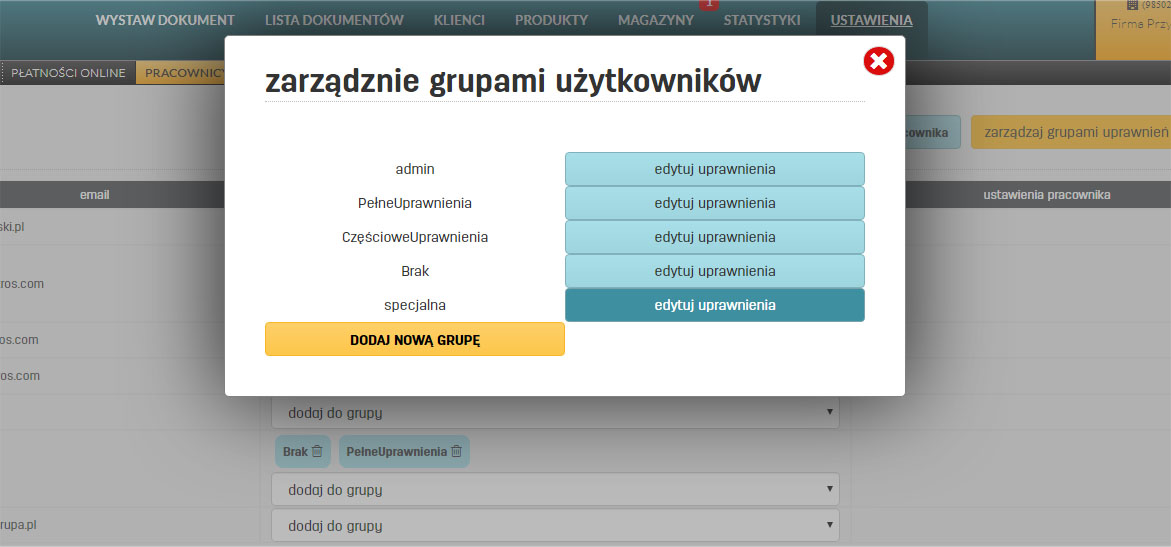The height and width of the screenshot is (547, 1171).
Task: Remove PełneUprawnienia tag trash icon
Action: click(456, 451)
